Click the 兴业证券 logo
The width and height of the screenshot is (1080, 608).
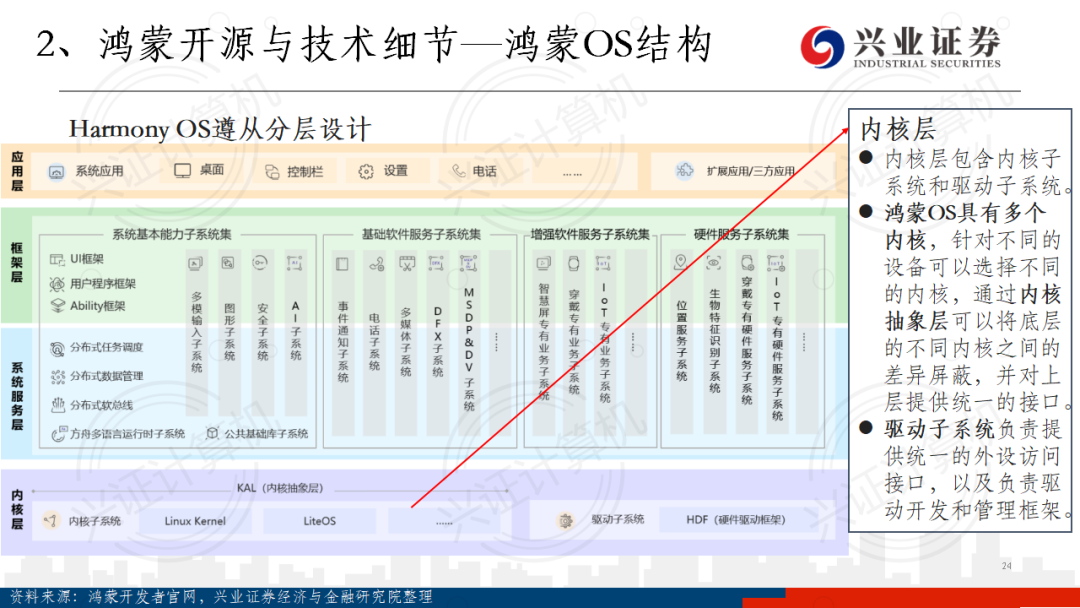[x=900, y=47]
